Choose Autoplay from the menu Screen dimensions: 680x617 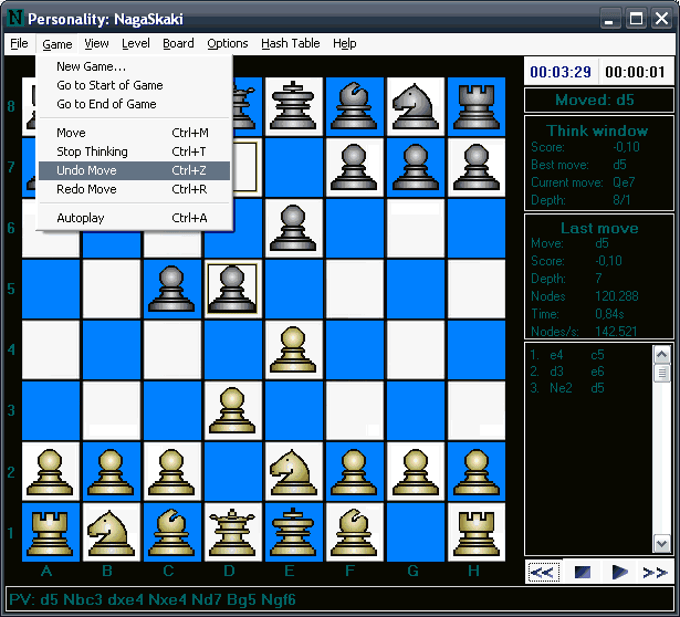point(134,218)
